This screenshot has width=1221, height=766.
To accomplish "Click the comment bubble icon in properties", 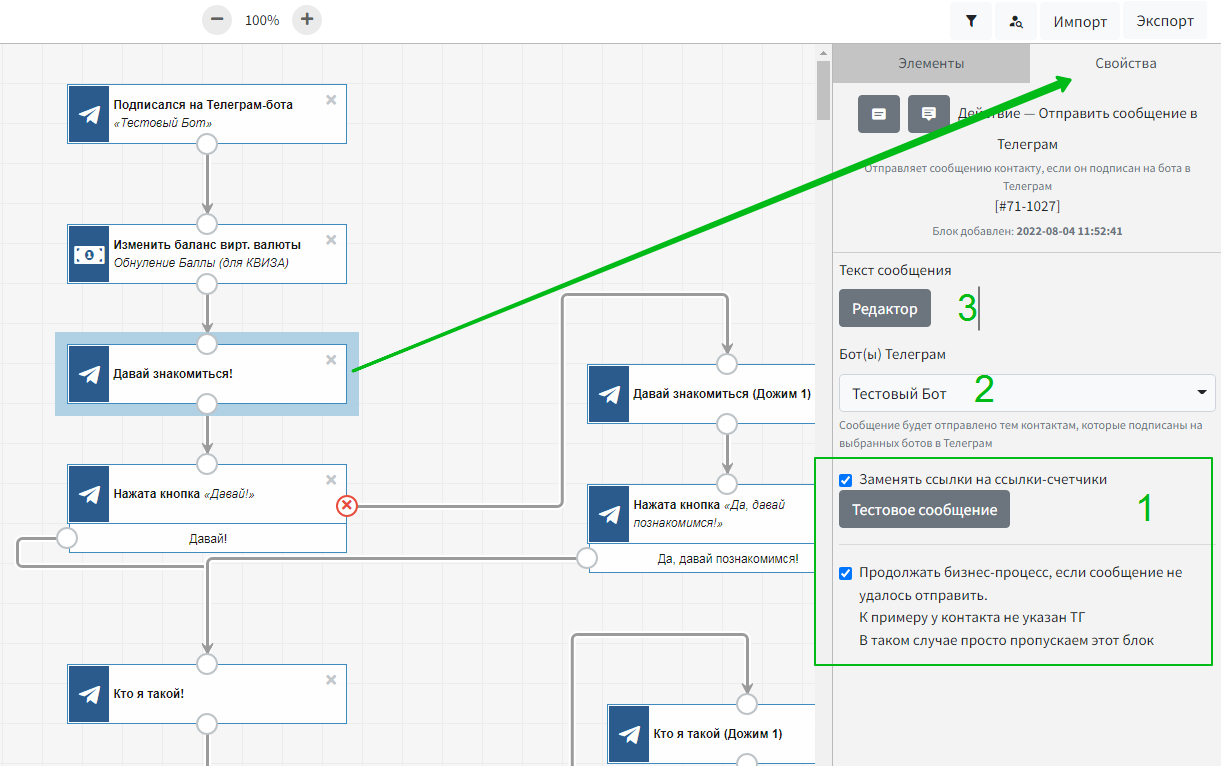I will (929, 114).
